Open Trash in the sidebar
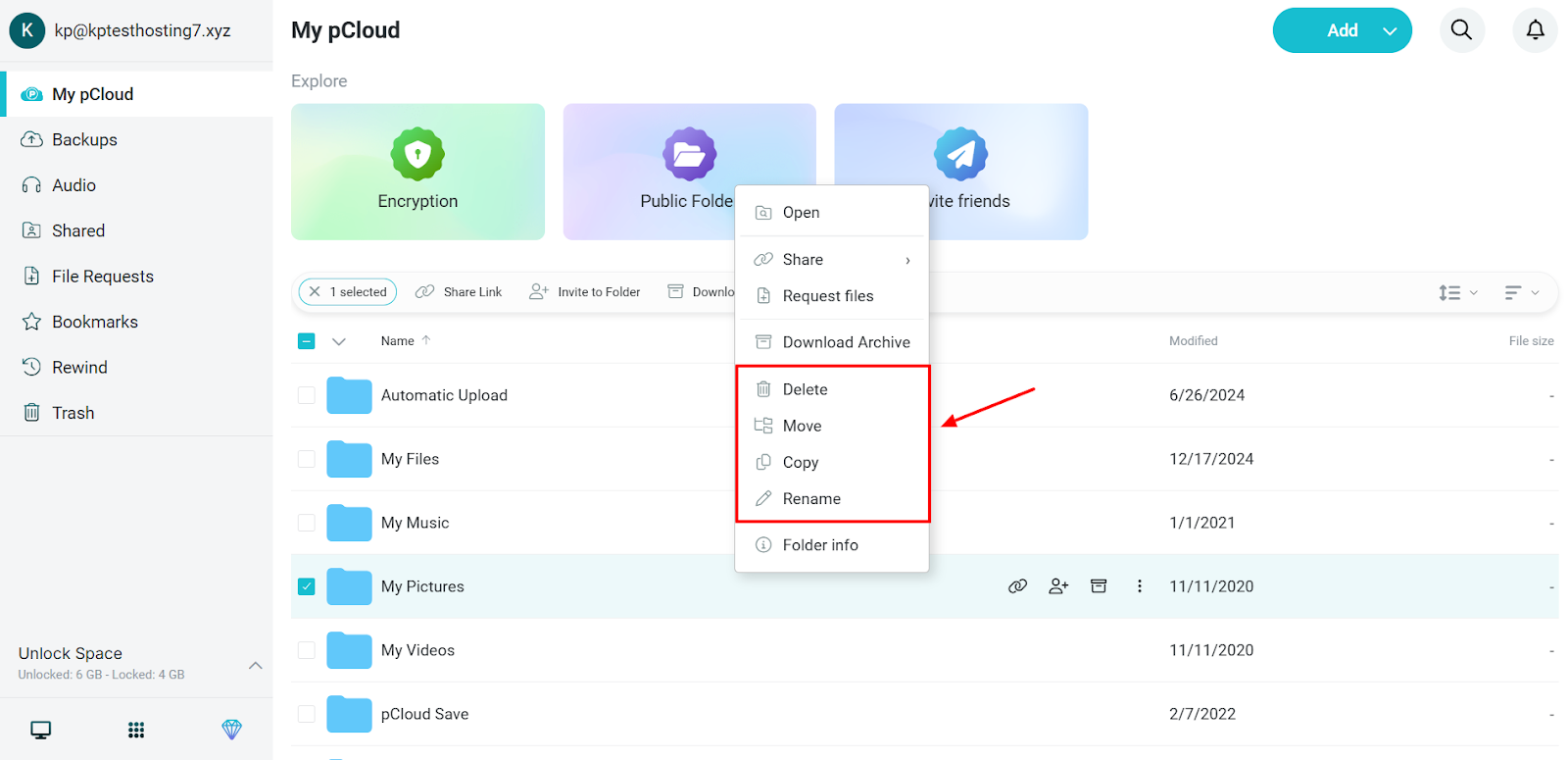The image size is (1568, 760). 73,413
